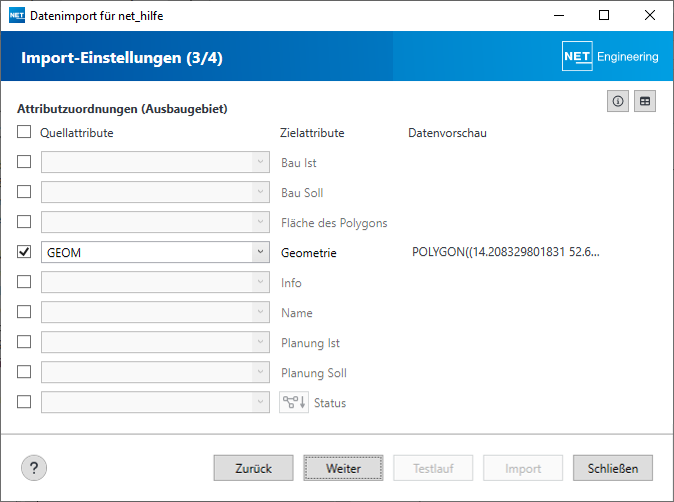Enable the Bau Ist checkbox

pos(24,162)
